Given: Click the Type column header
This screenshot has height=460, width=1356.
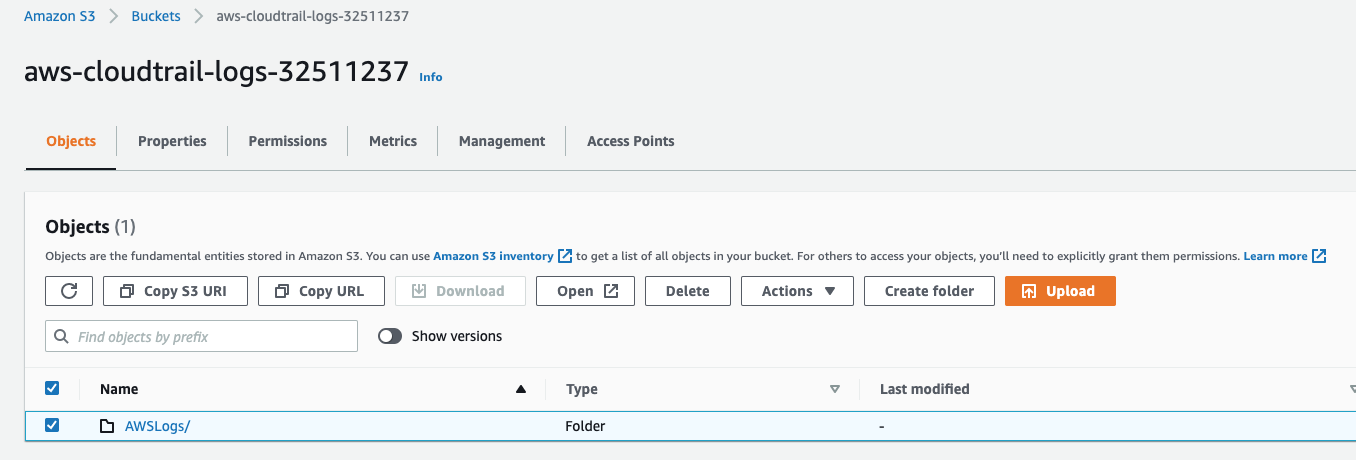Looking at the screenshot, I should [x=582, y=389].
